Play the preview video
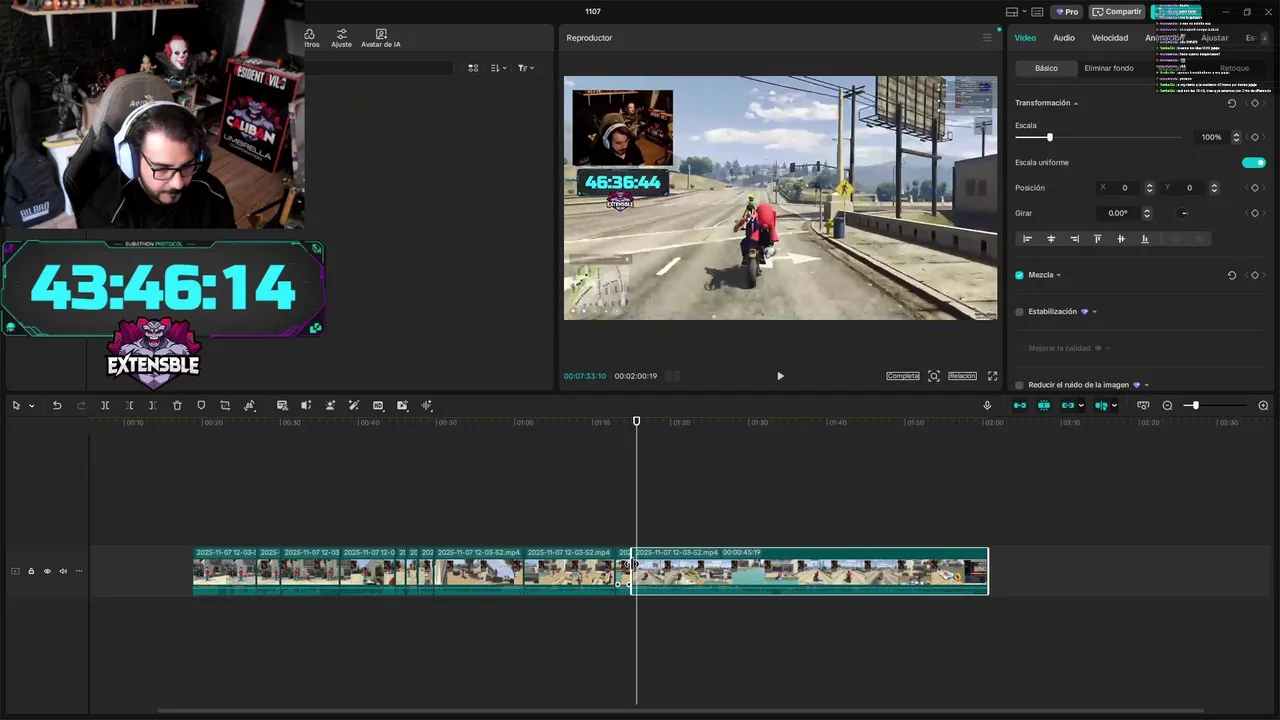This screenshot has height=720, width=1280. coord(780,376)
